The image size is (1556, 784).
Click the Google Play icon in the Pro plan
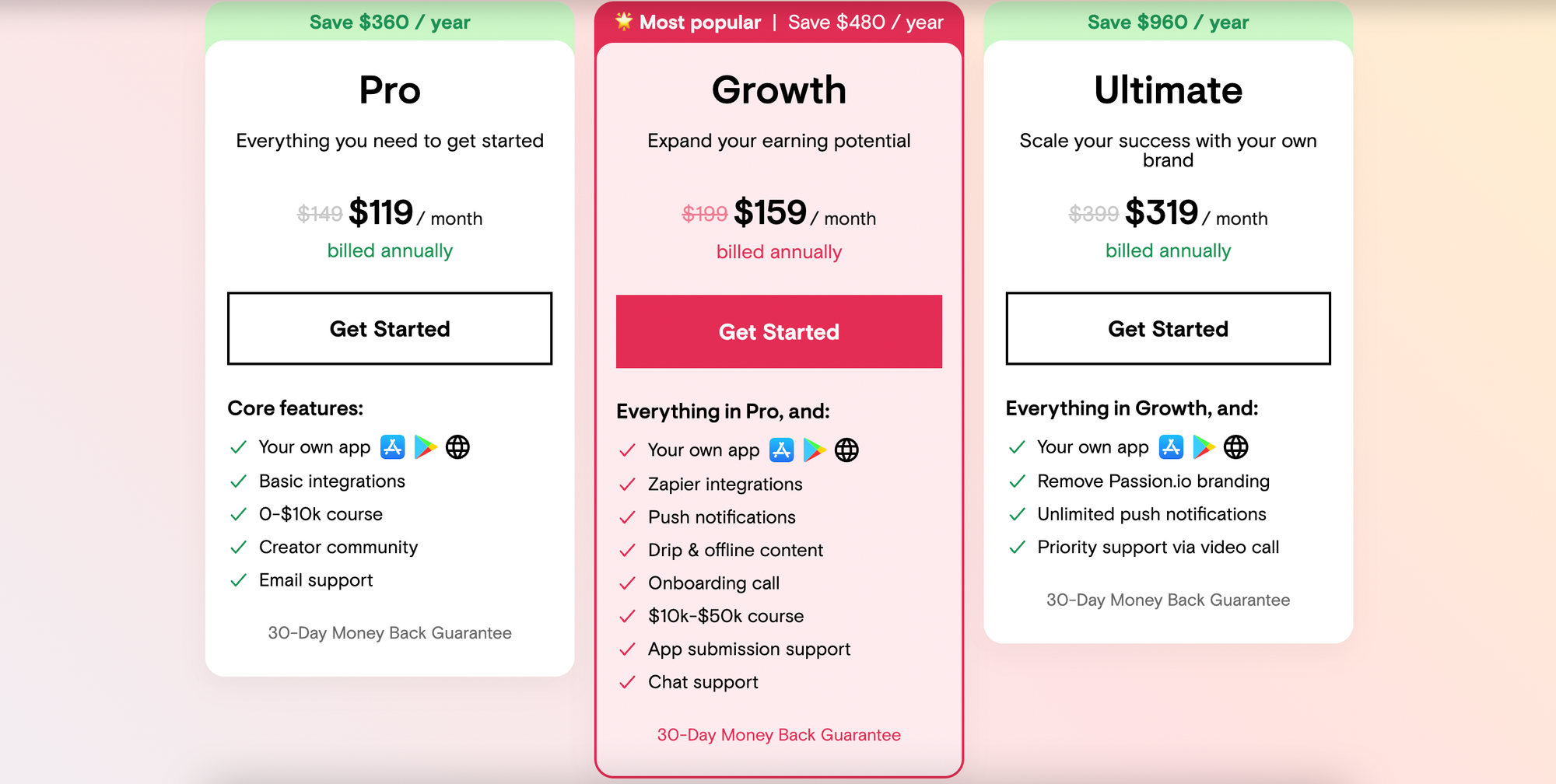[426, 446]
